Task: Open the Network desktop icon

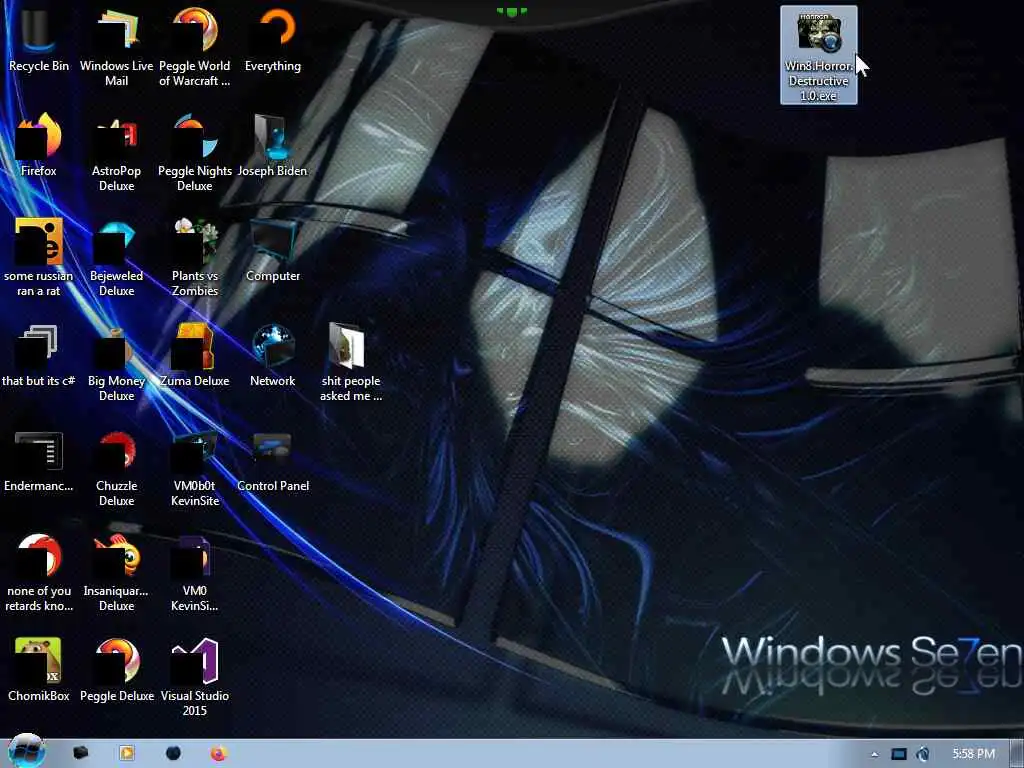Action: [273, 355]
